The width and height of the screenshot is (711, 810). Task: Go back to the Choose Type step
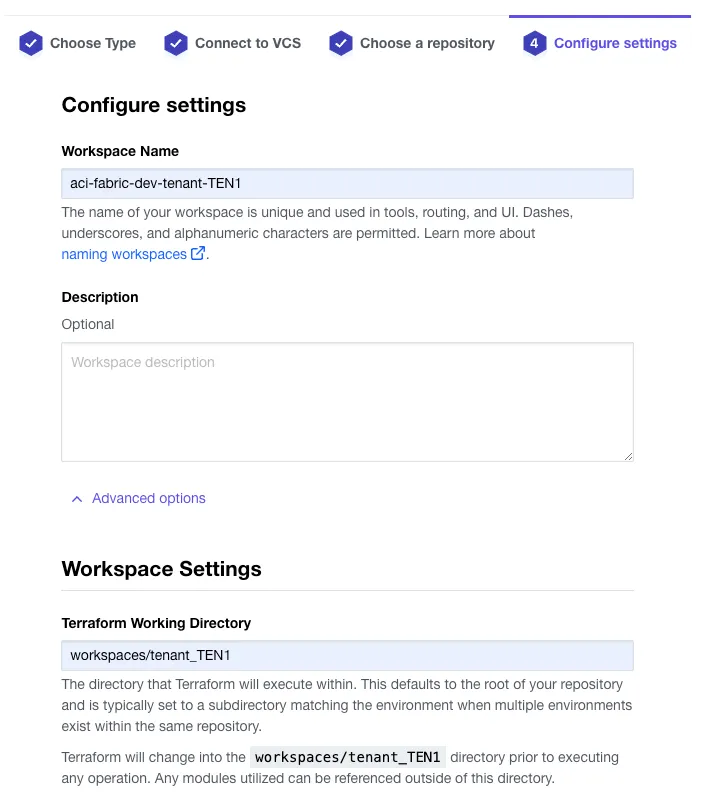tap(93, 43)
